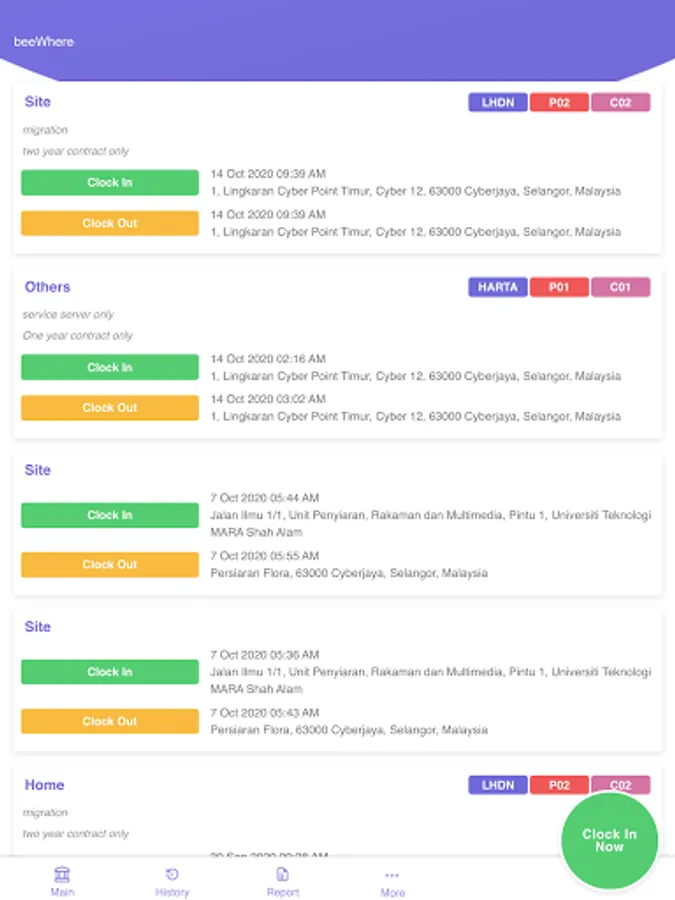Click Clock Out at 03:02 AM Others entry
The width and height of the screenshot is (675, 900).
pos(110,408)
